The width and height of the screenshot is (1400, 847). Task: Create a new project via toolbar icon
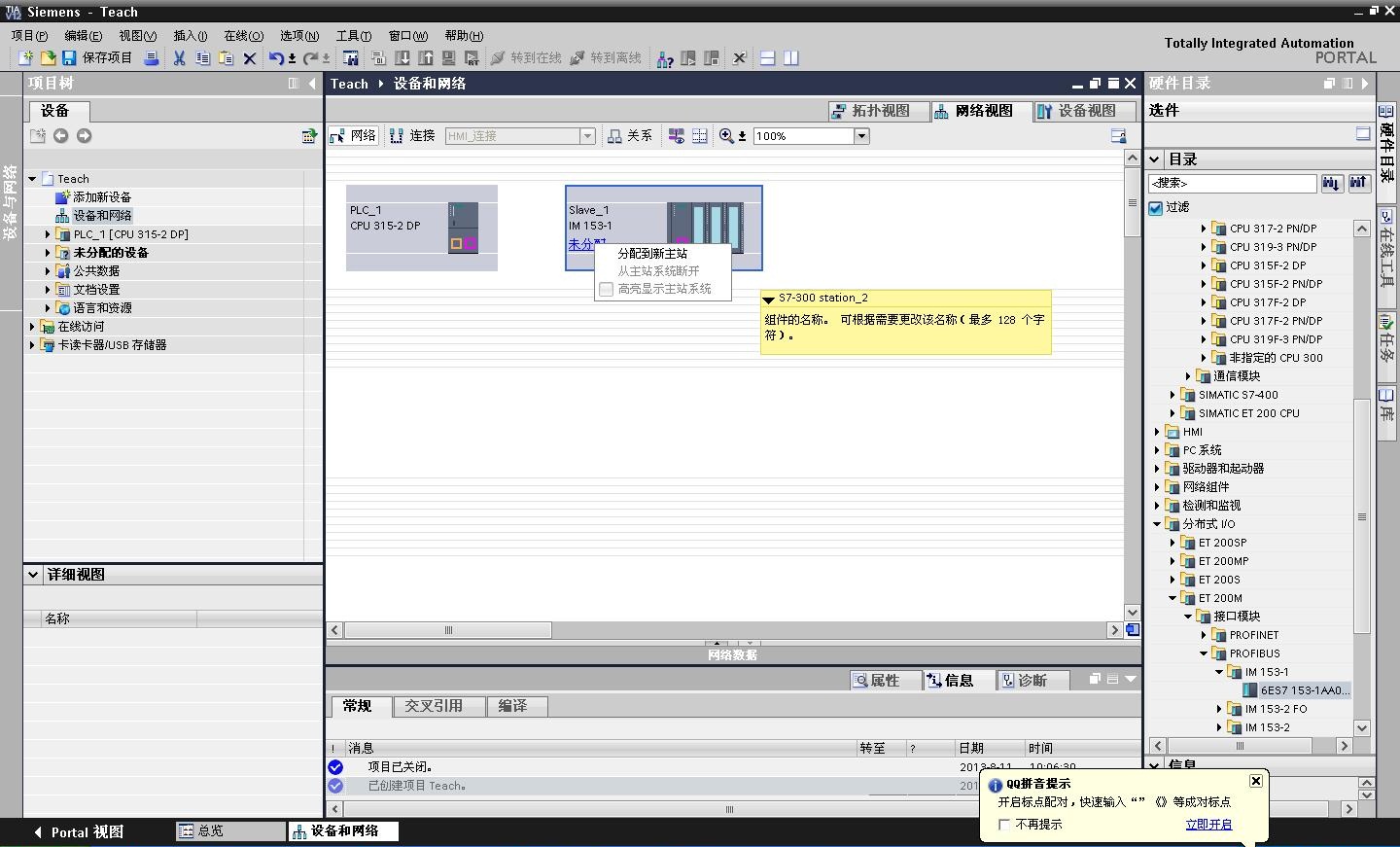(x=25, y=58)
